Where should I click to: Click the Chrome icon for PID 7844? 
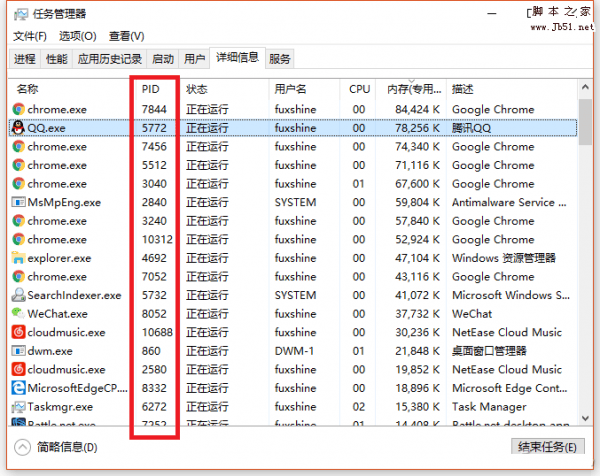(18, 109)
